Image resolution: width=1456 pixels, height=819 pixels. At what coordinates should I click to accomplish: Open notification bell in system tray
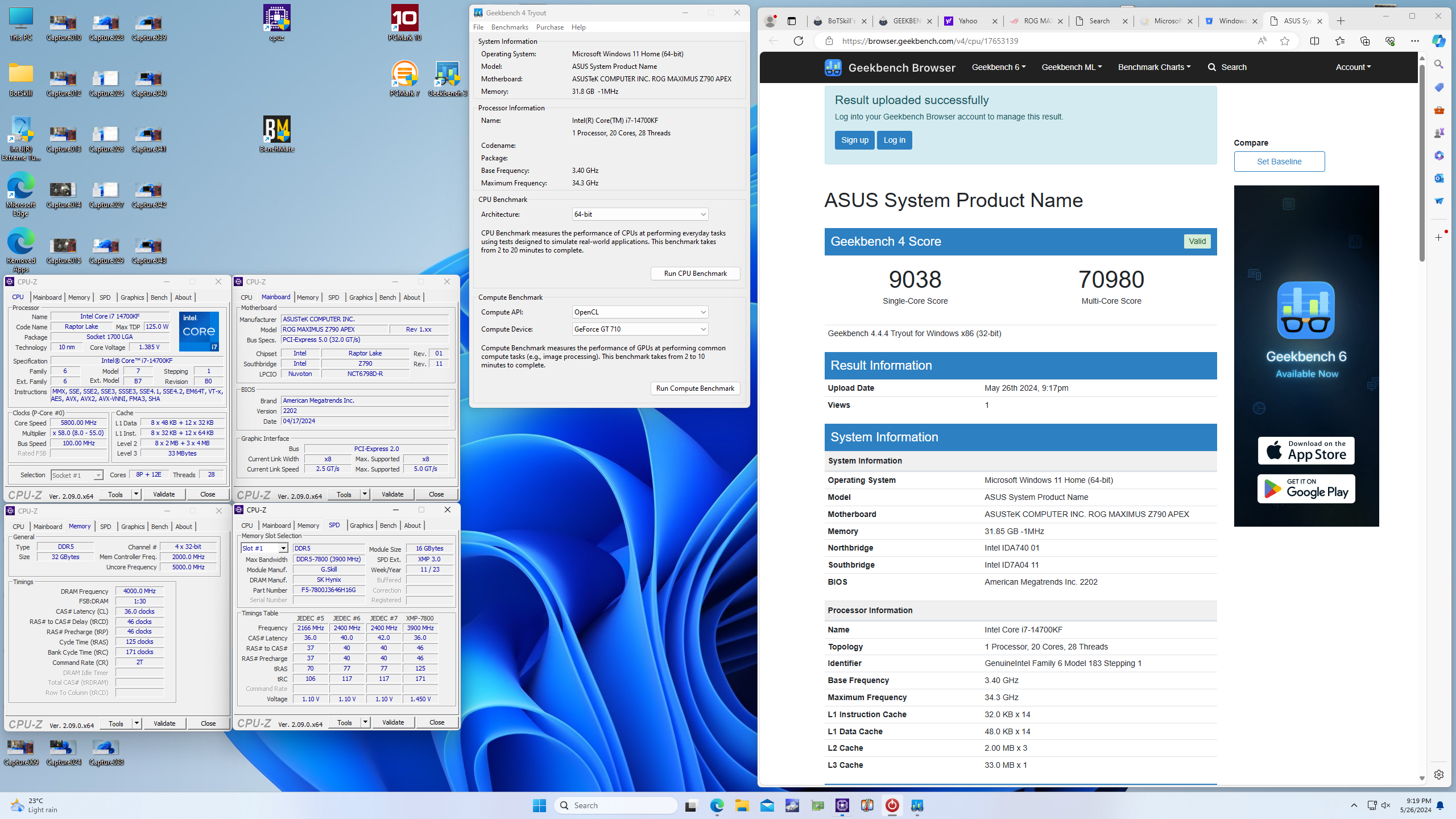(1440, 805)
